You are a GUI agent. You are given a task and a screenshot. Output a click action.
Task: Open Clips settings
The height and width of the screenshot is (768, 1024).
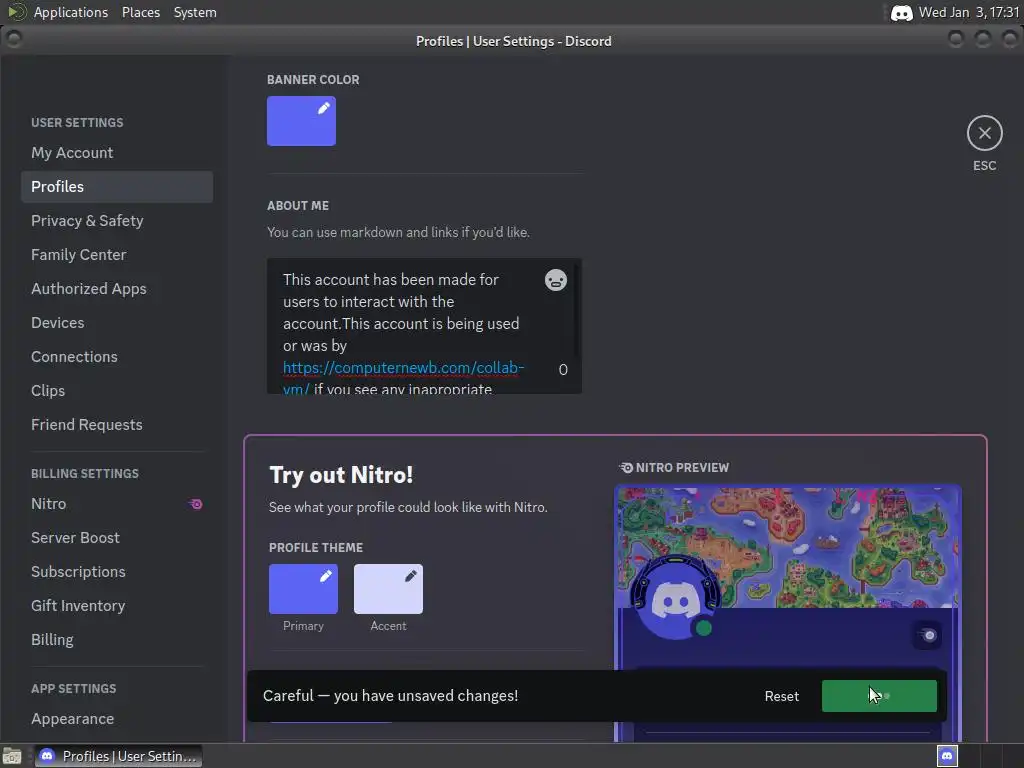click(117, 391)
